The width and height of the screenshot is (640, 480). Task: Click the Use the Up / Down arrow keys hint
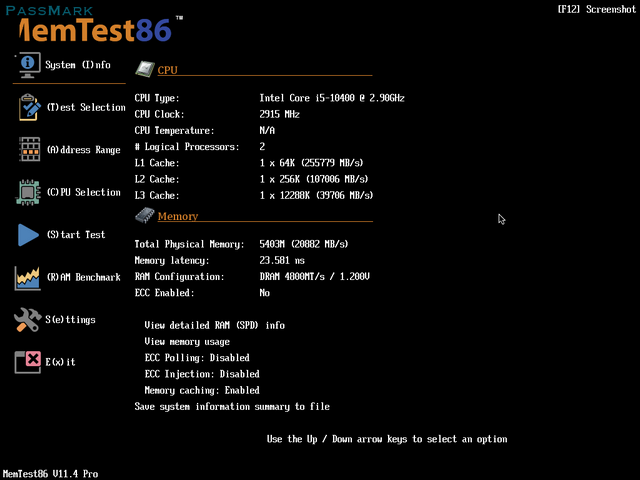click(x=387, y=439)
